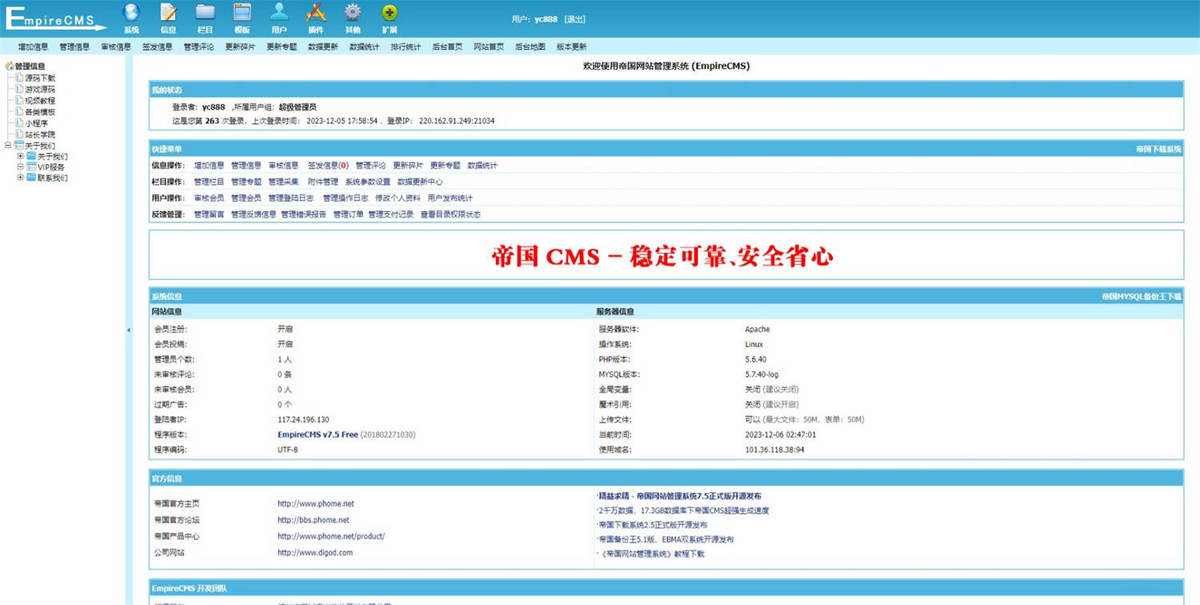This screenshot has width=1200, height=605.
Task: Select 版本更新 in the shortcut bar
Action: coord(571,47)
